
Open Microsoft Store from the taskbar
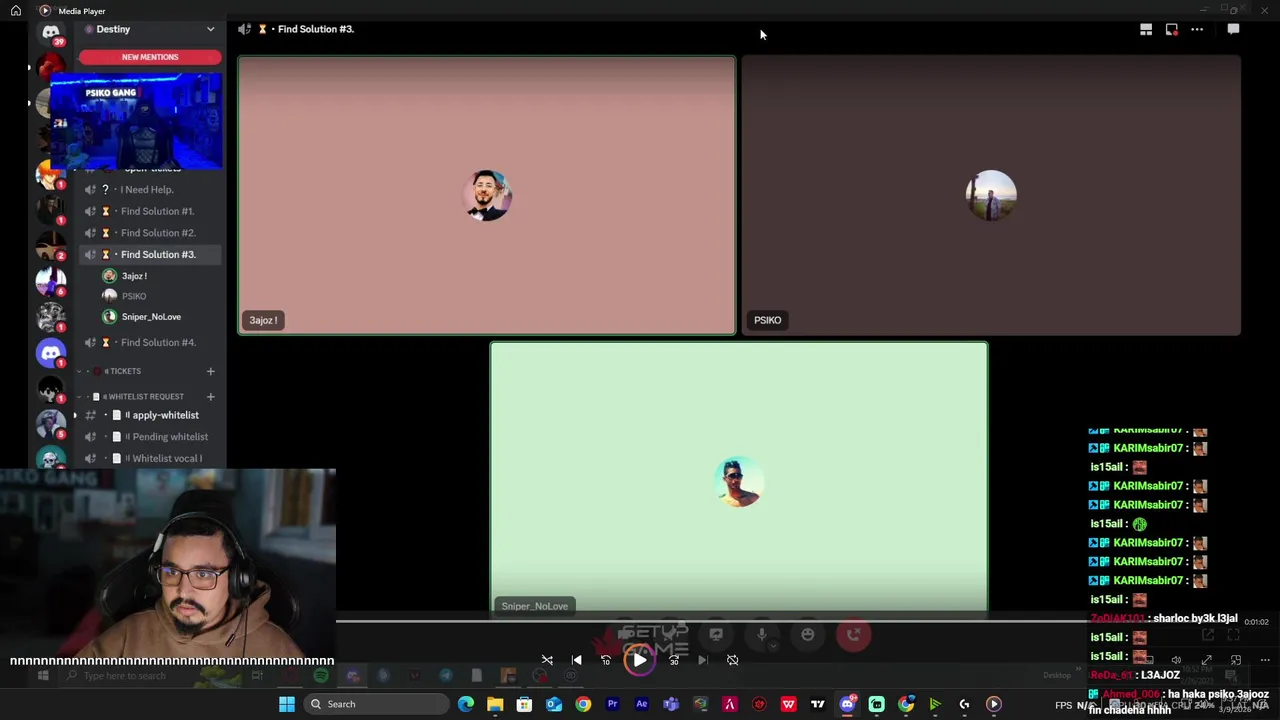click(524, 704)
